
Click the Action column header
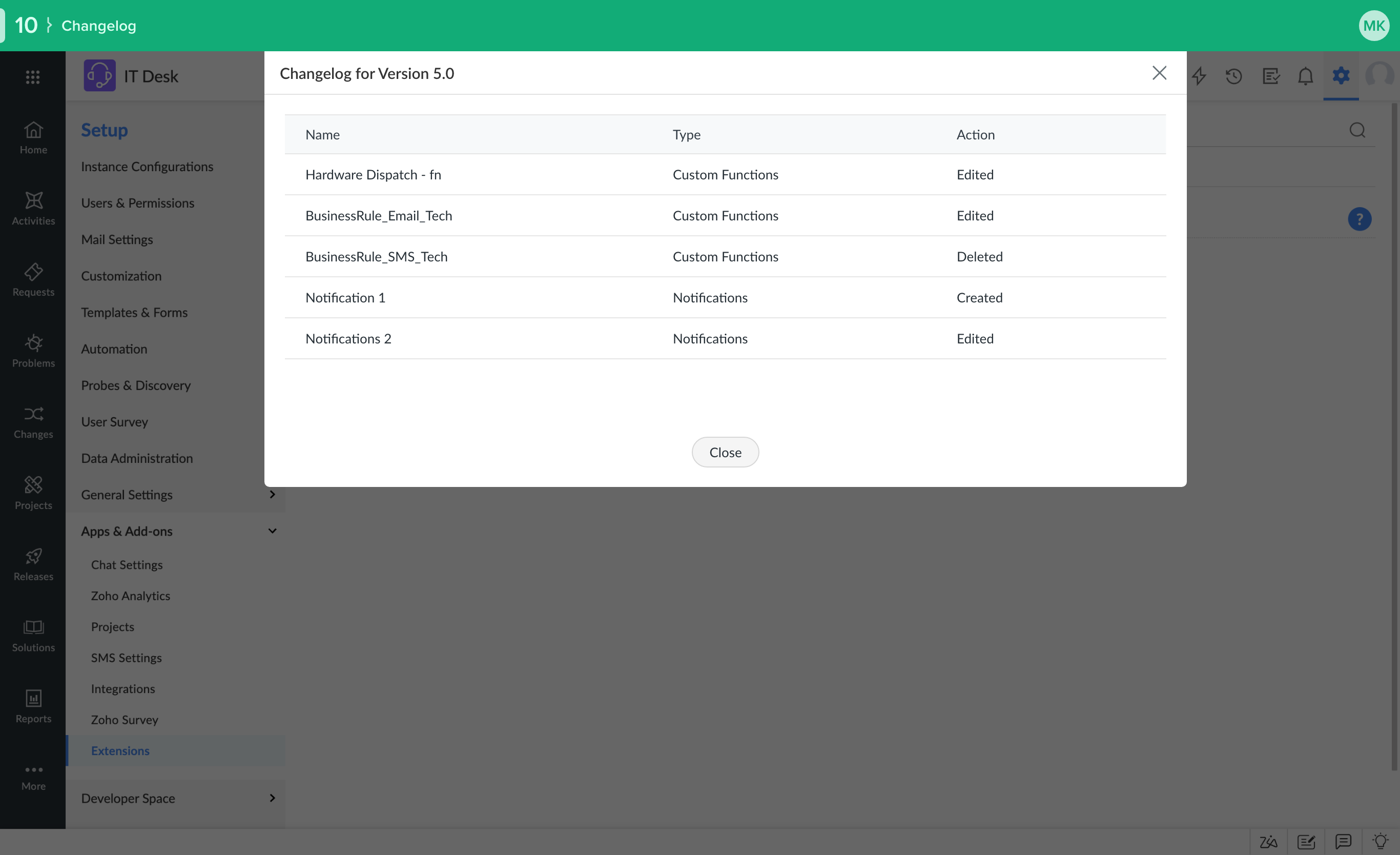pyautogui.click(x=976, y=134)
